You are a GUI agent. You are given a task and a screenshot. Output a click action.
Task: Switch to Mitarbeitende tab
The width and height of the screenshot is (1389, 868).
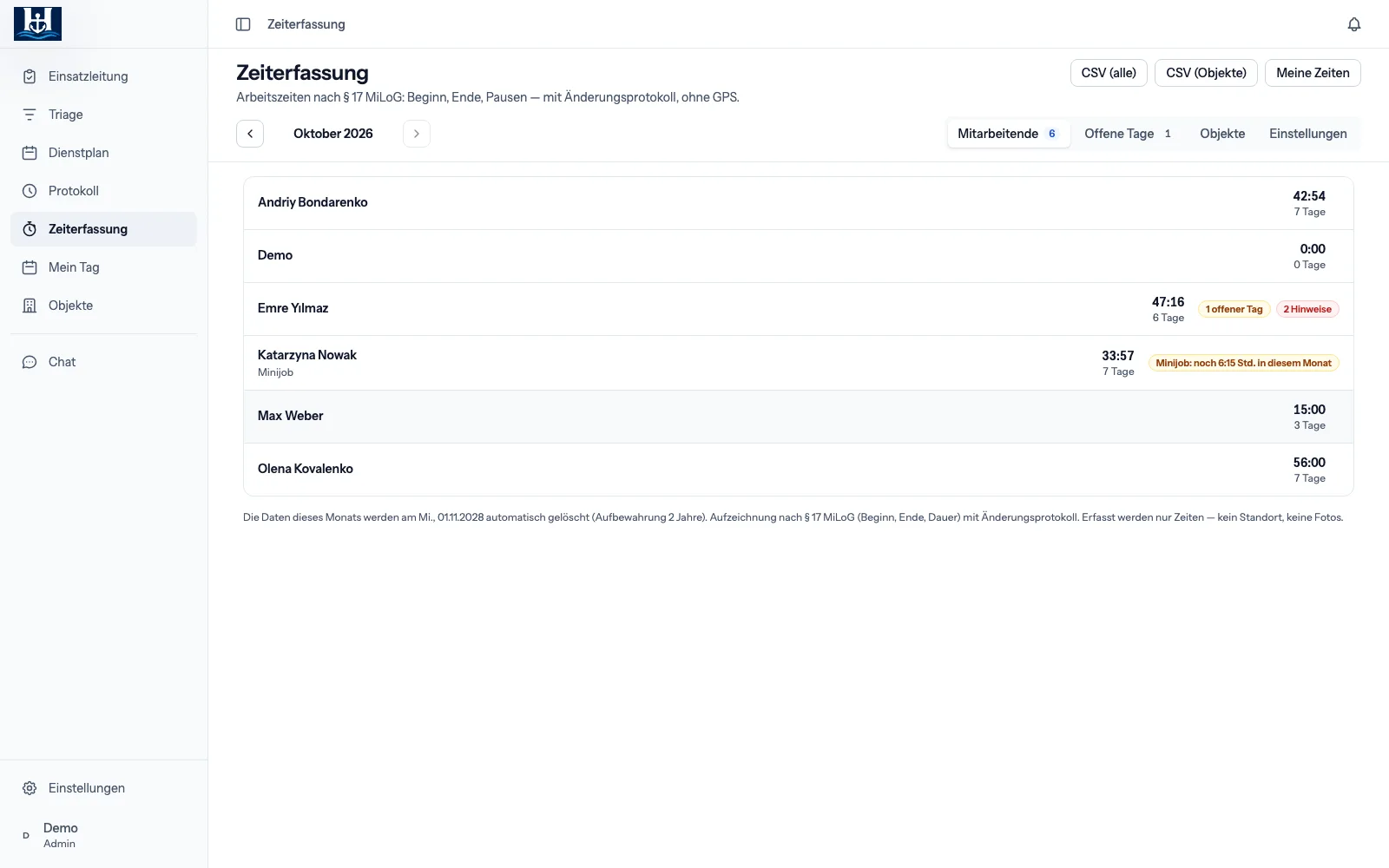(x=1009, y=134)
